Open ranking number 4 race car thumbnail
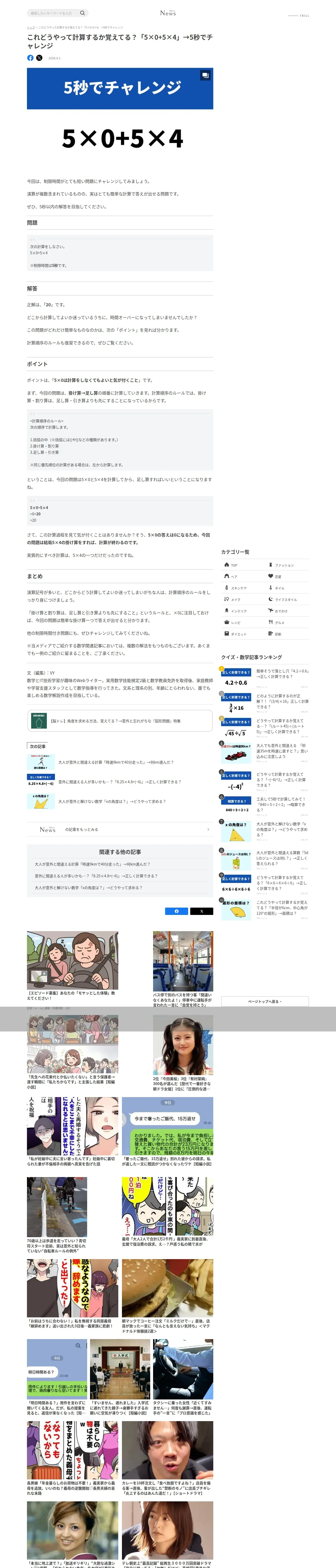 (x=236, y=753)
